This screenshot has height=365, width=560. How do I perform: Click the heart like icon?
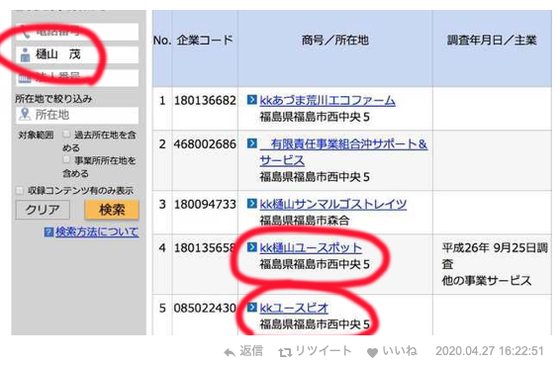click(372, 353)
